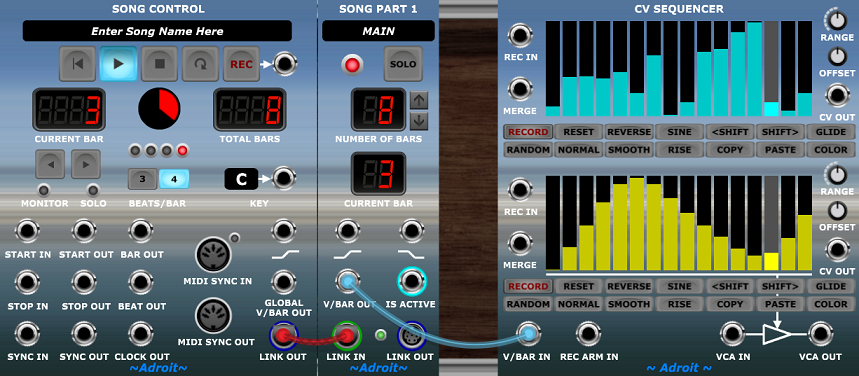
Task: Click the bottom sequencer's REVERSE button
Action: click(x=629, y=286)
